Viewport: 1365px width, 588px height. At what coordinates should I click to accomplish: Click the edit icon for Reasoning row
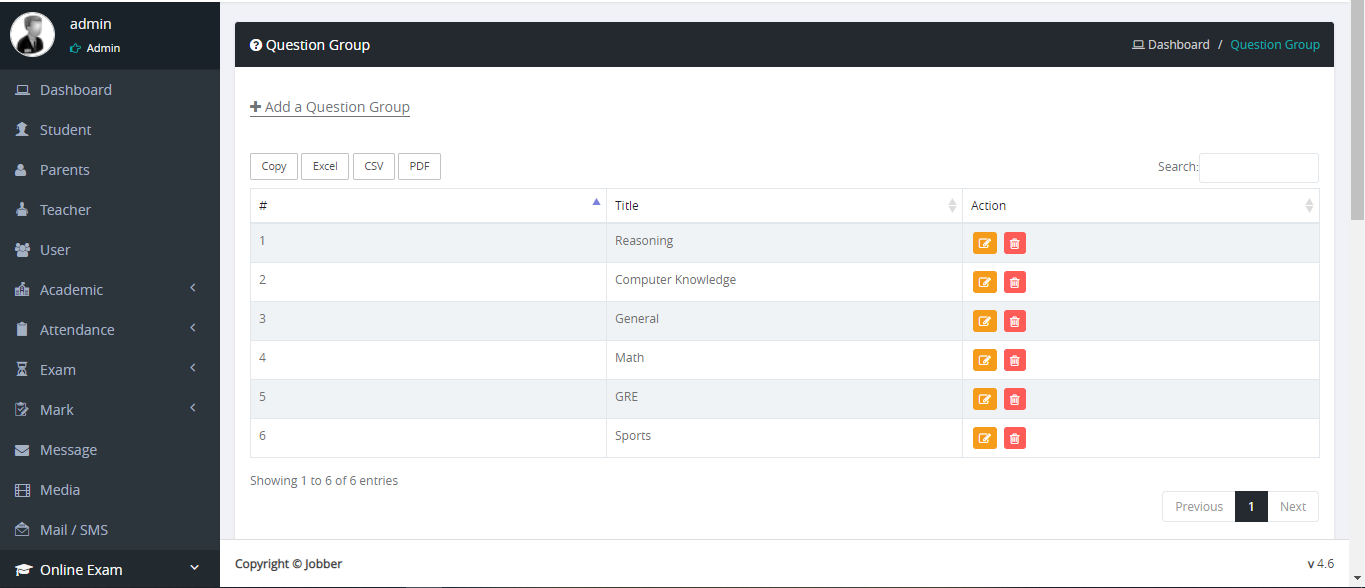coord(985,243)
